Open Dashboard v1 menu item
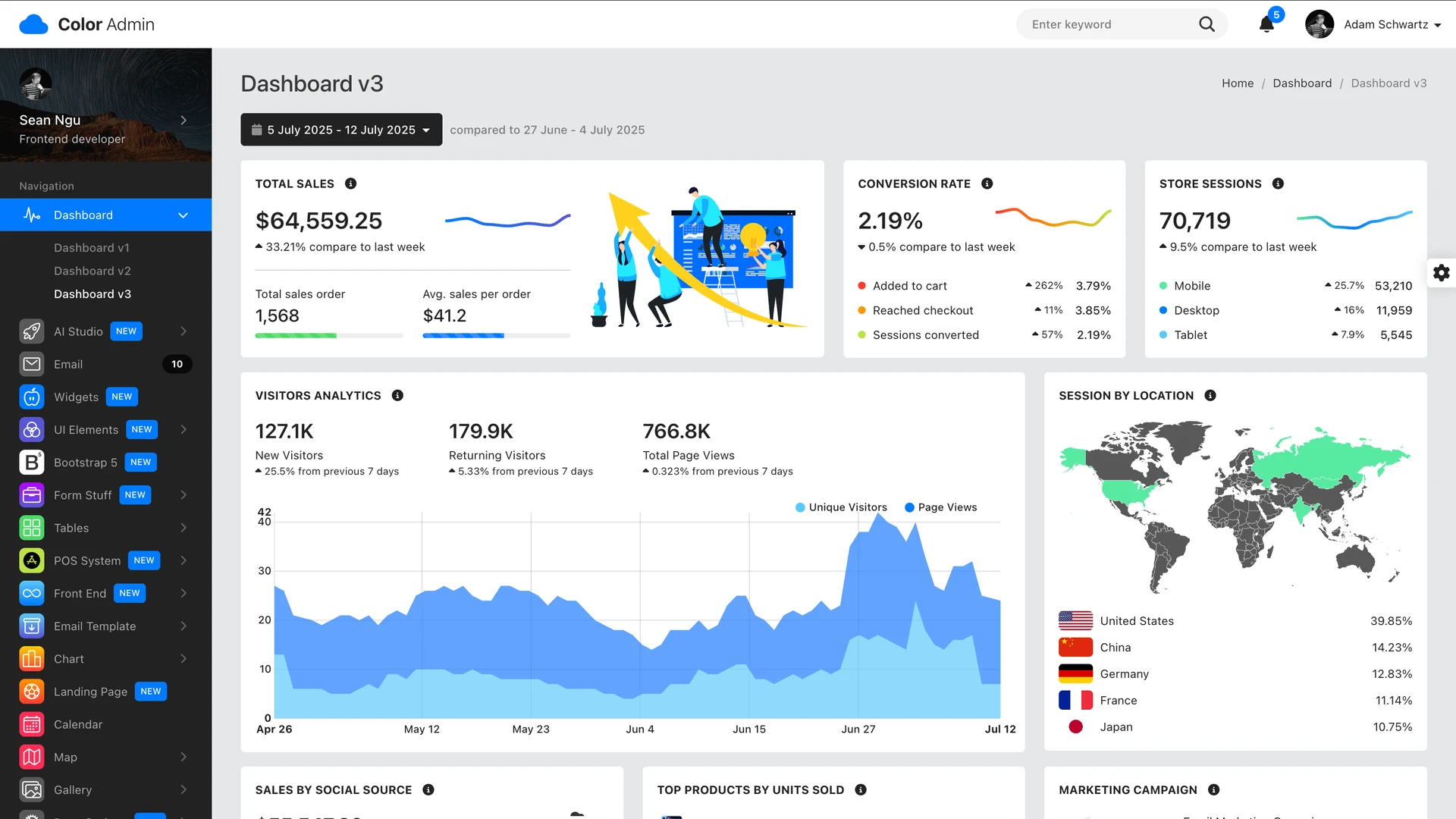The image size is (1456, 819). (x=92, y=248)
